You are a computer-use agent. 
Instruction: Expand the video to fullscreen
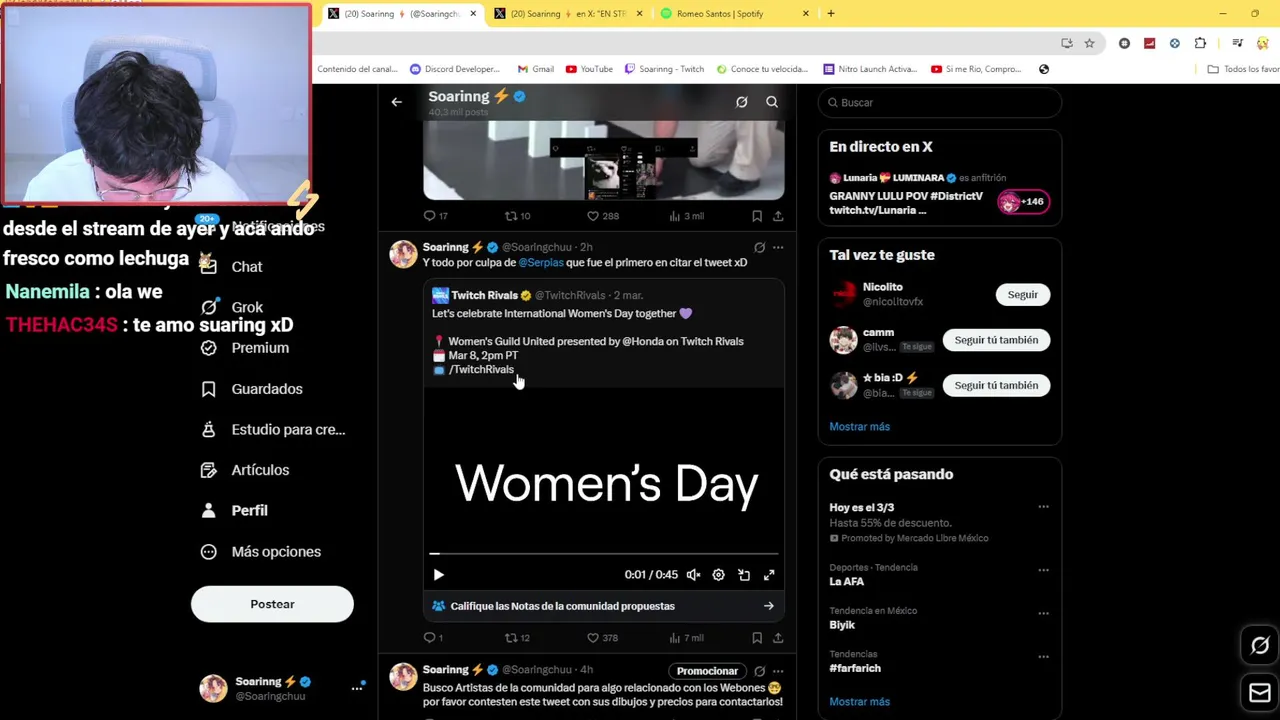tap(769, 575)
